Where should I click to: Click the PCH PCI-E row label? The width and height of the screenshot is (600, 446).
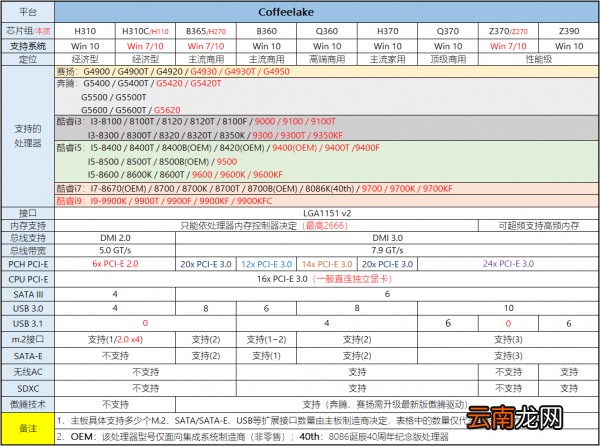pos(28,264)
